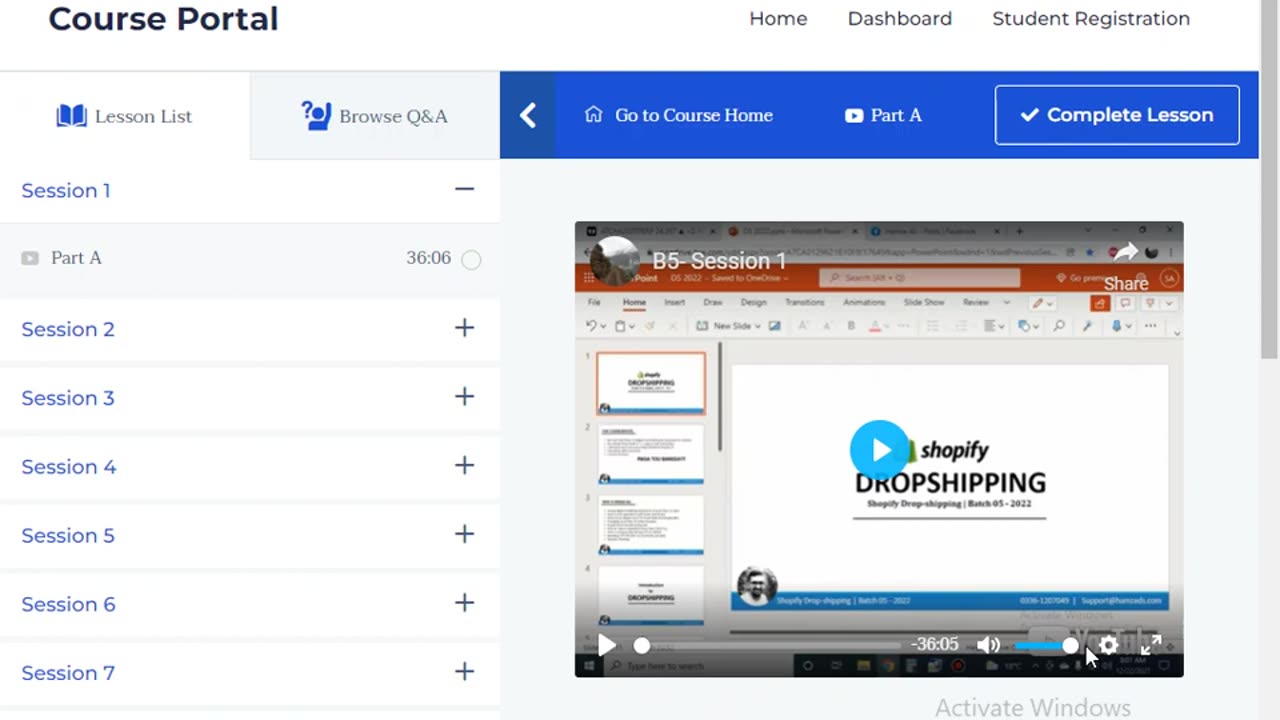The width and height of the screenshot is (1280, 720).
Task: Click Session 6 heading text
Action: (68, 604)
